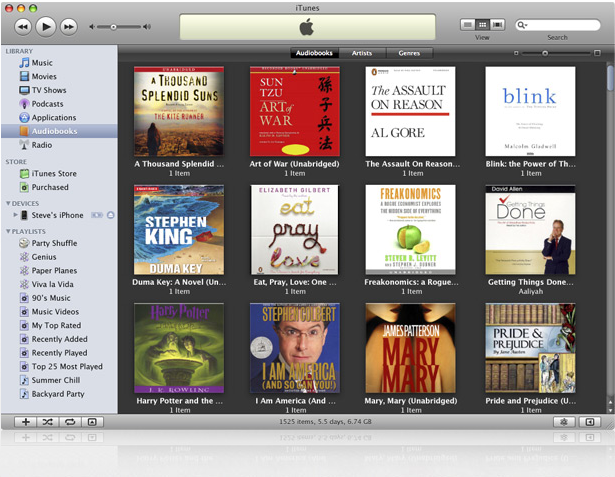Click the small artwork size icon
The height and width of the screenshot is (477, 615).
(516, 53)
